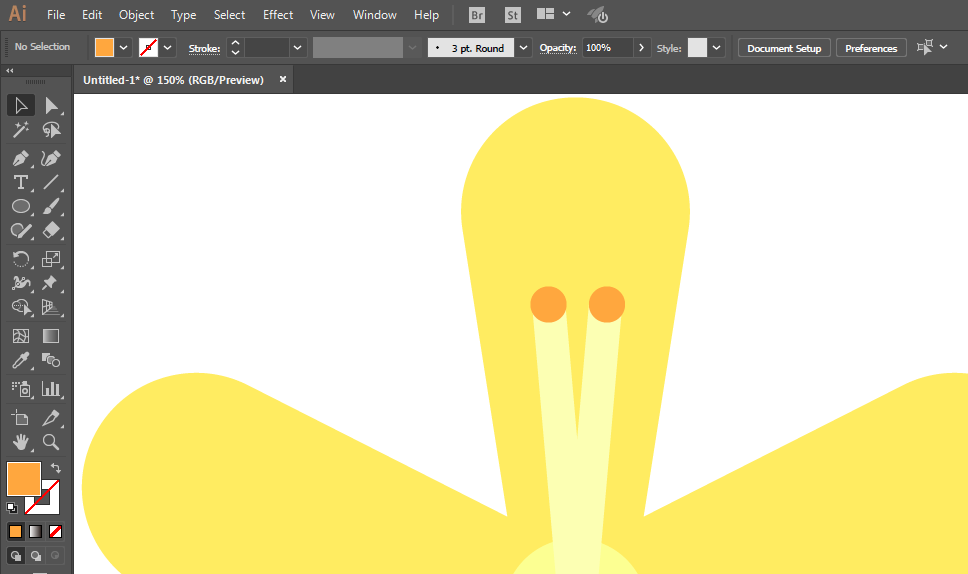Open the Window menu

coord(375,15)
